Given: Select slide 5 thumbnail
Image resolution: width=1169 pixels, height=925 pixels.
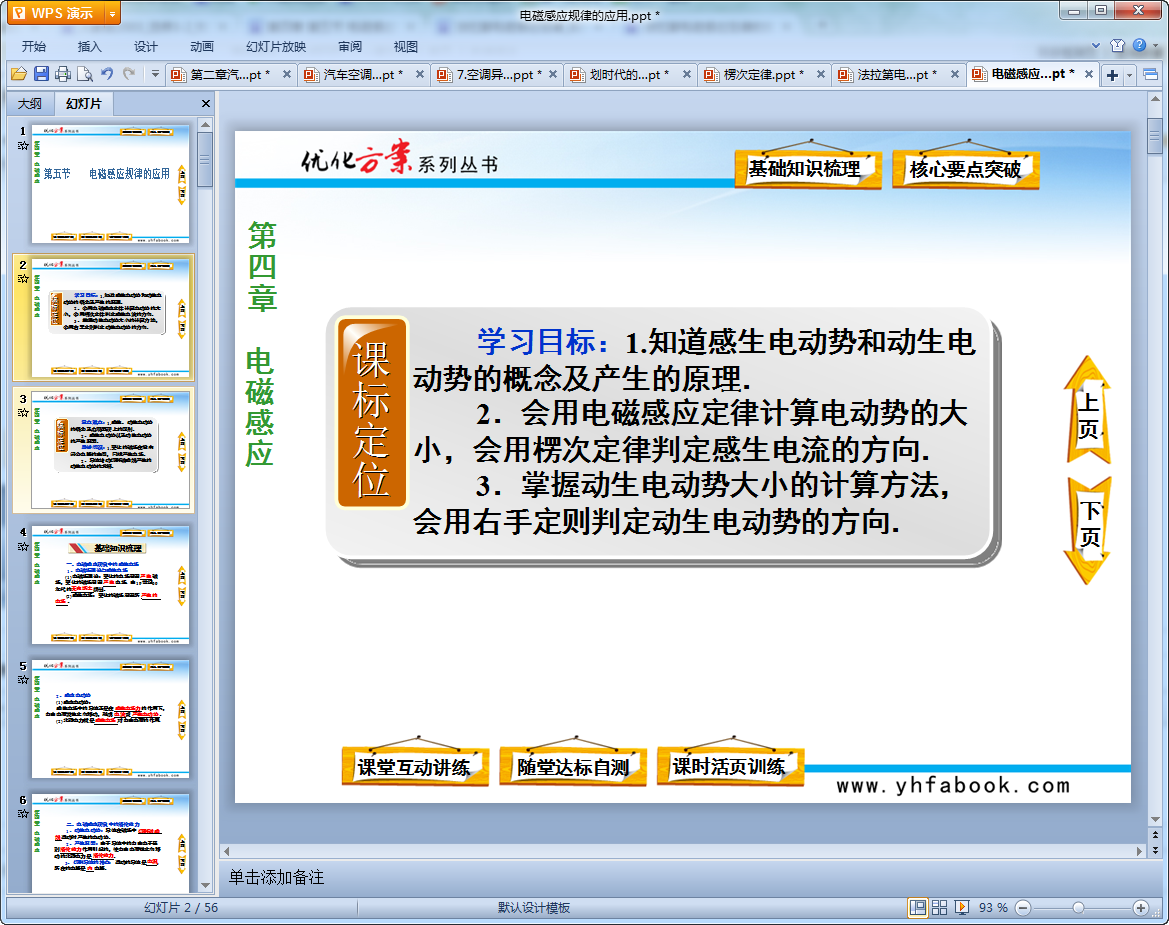Looking at the screenshot, I should (x=110, y=719).
